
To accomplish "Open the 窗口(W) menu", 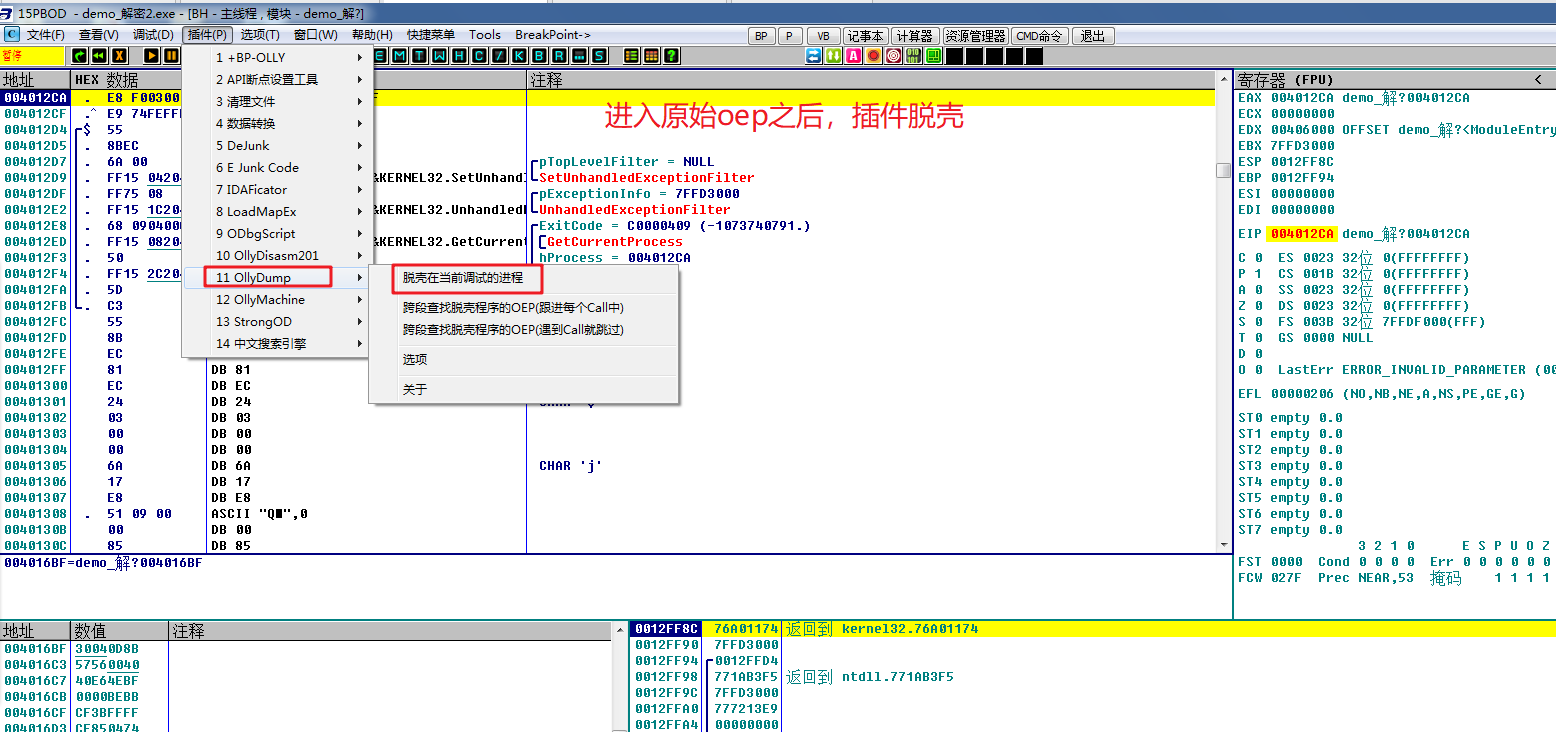I will click(315, 35).
